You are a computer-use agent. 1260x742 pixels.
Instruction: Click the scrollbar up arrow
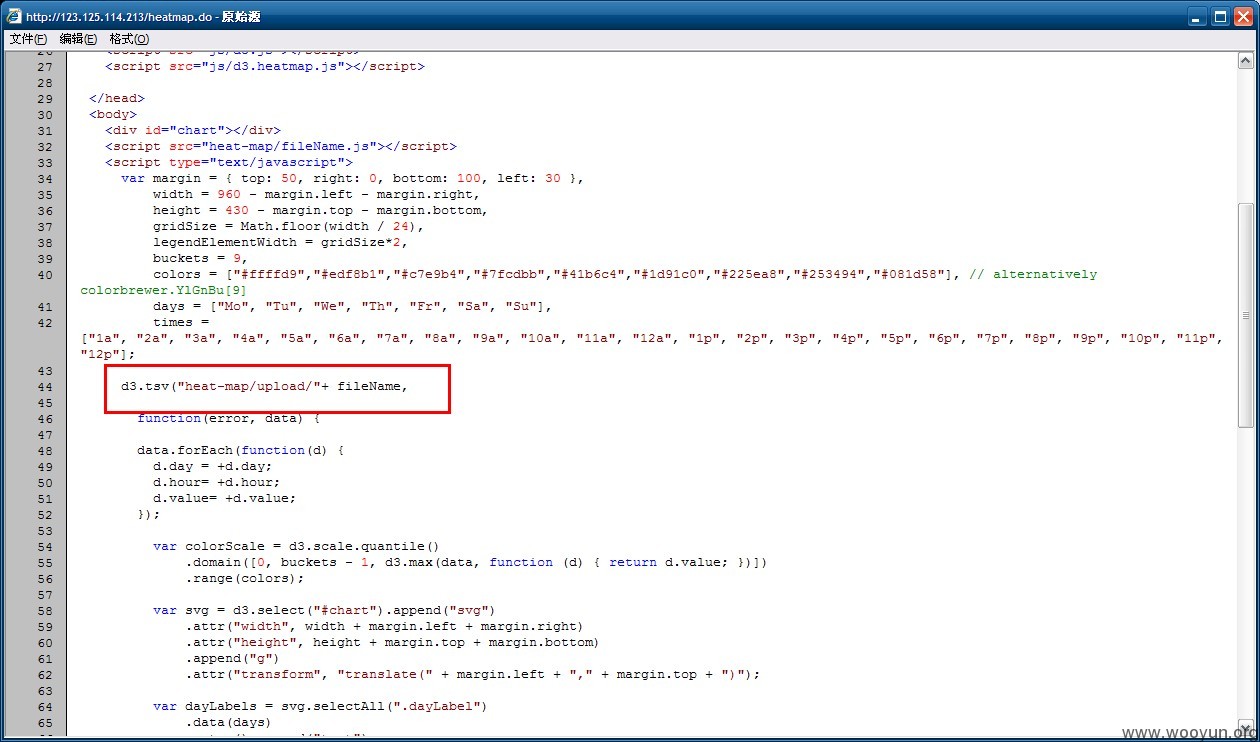[x=1245, y=61]
